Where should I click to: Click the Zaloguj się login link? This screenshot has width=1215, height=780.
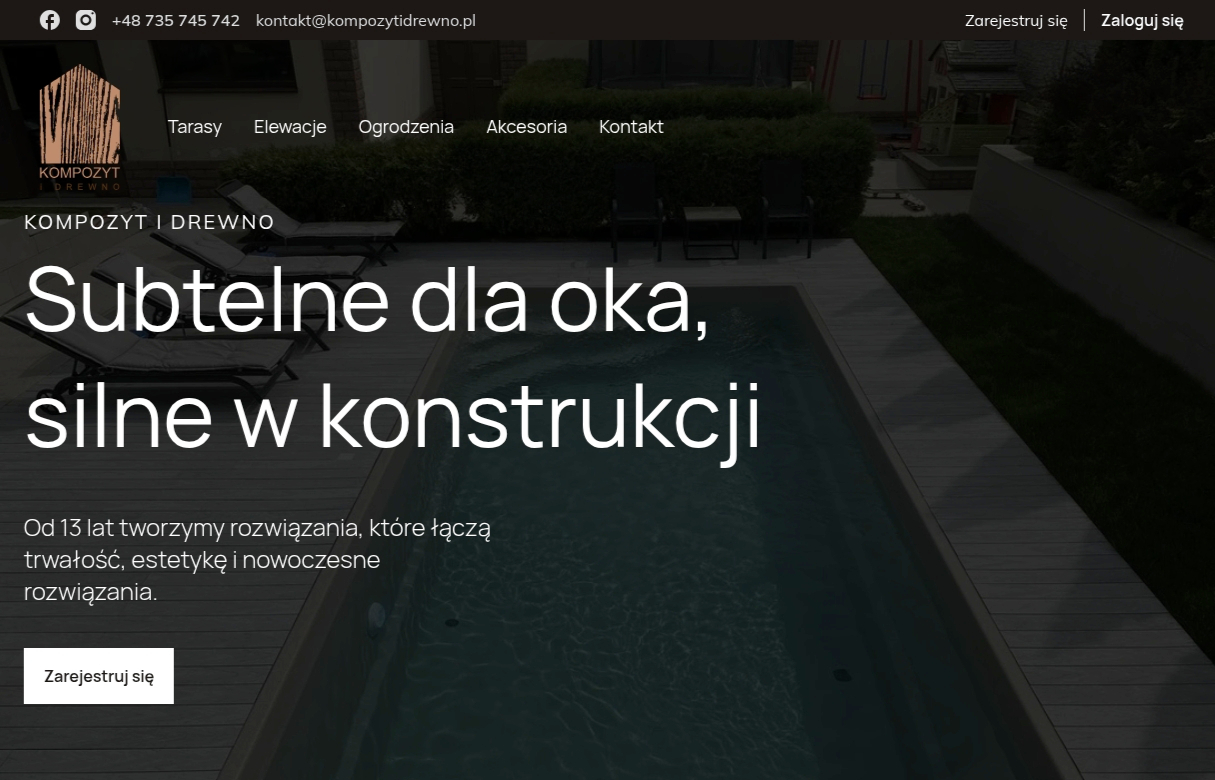1142,20
